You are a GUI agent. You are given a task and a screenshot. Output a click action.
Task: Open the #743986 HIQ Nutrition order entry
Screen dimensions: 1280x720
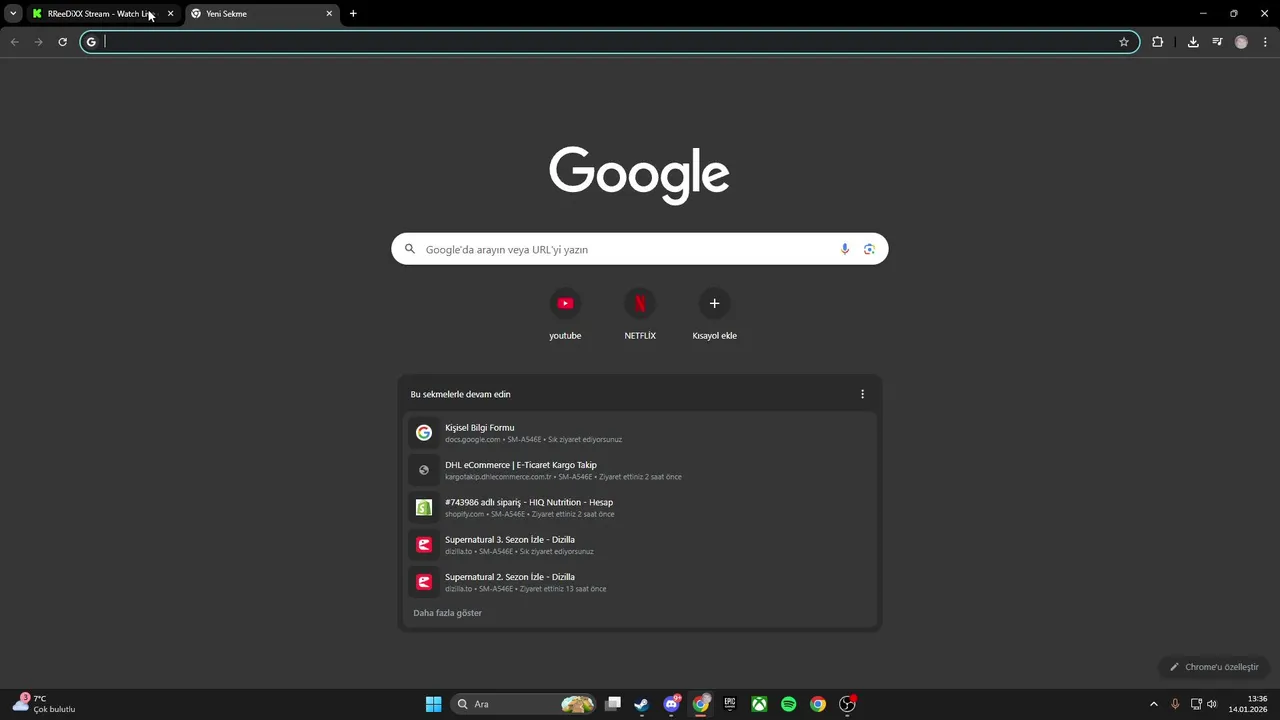[640, 507]
